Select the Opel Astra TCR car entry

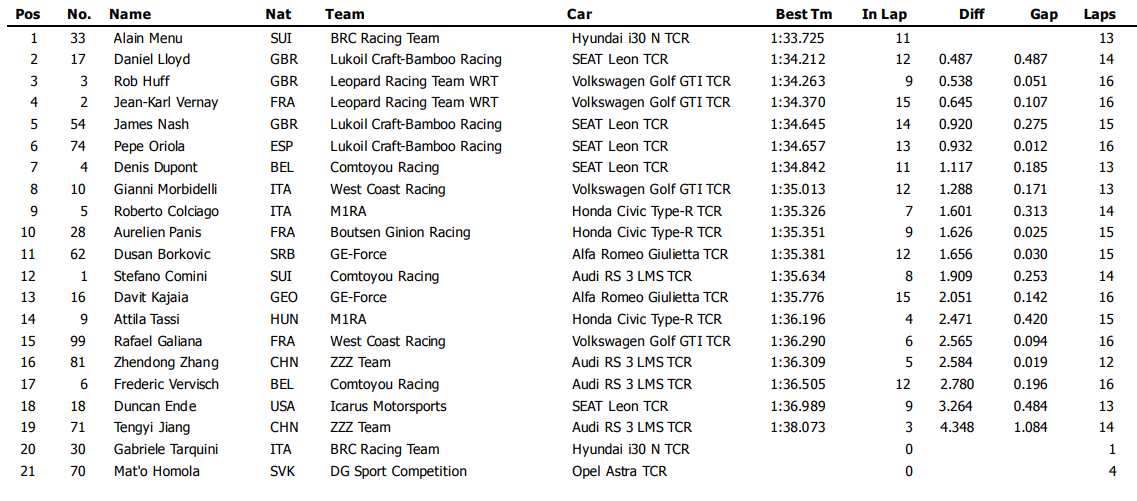click(x=619, y=471)
